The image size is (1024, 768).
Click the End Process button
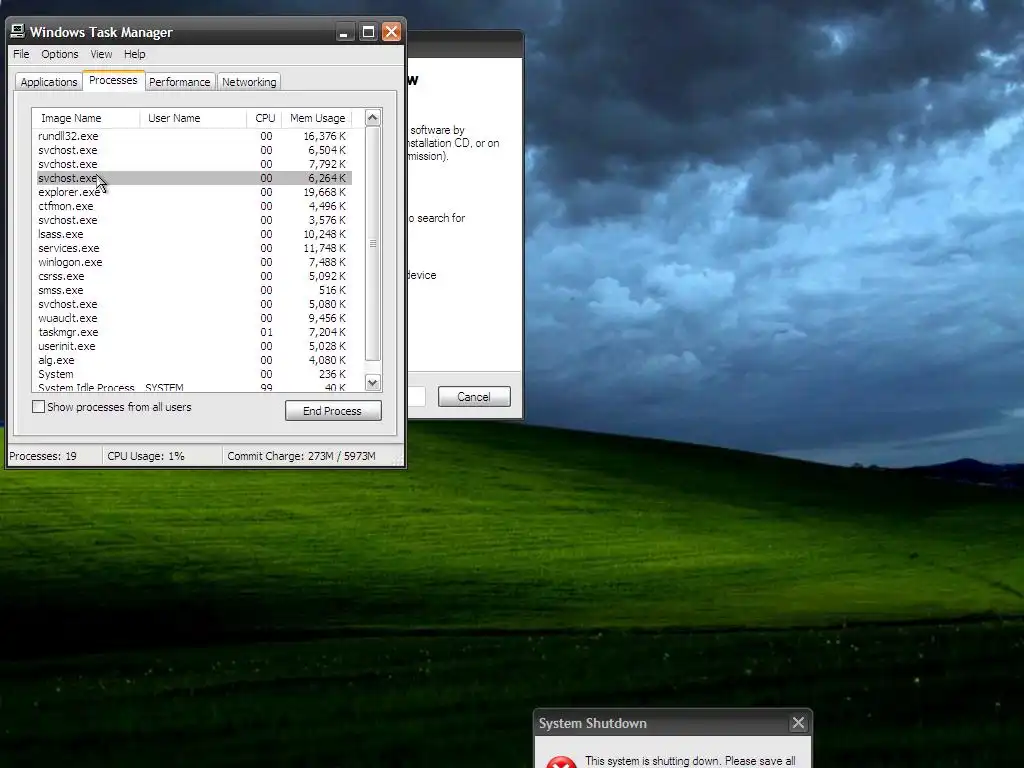click(x=333, y=411)
